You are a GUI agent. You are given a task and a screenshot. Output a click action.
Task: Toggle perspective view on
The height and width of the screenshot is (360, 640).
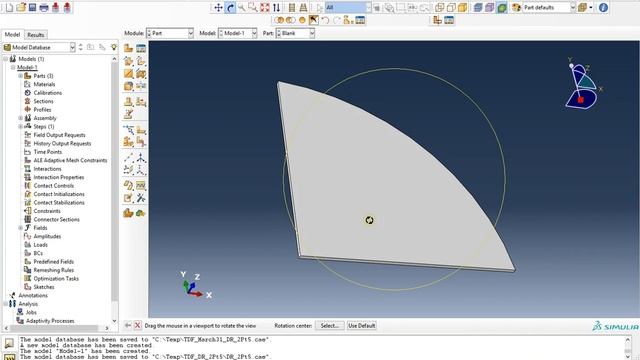pyautogui.click(x=303, y=7)
